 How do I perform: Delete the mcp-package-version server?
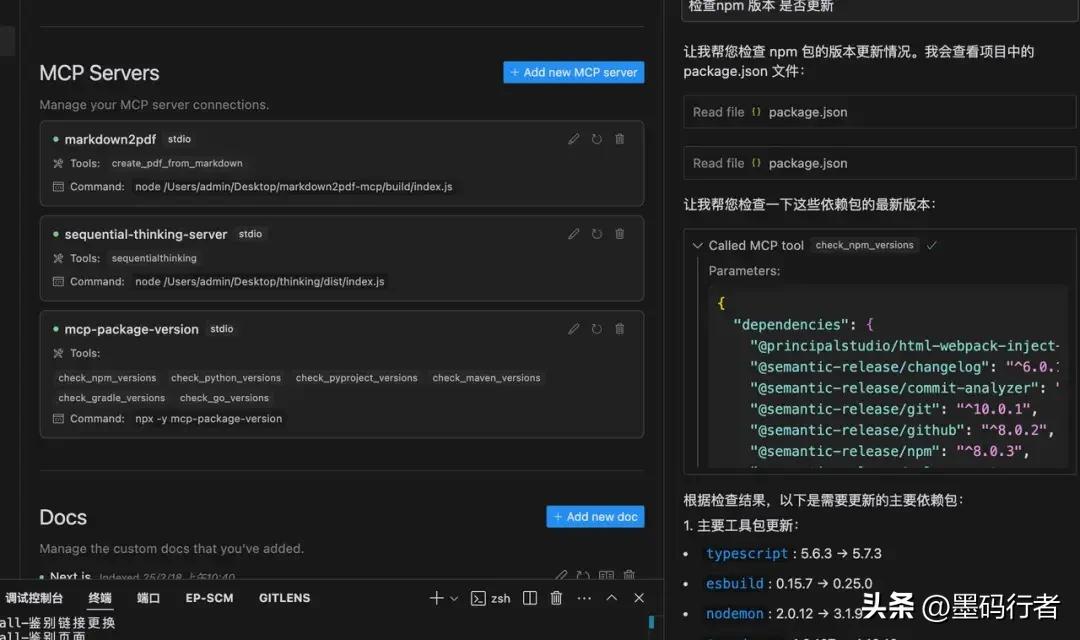point(619,329)
